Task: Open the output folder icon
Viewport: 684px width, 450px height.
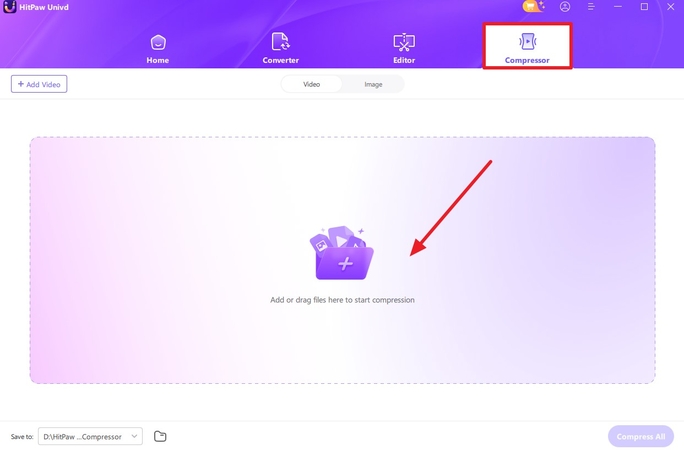Action: pyautogui.click(x=160, y=436)
